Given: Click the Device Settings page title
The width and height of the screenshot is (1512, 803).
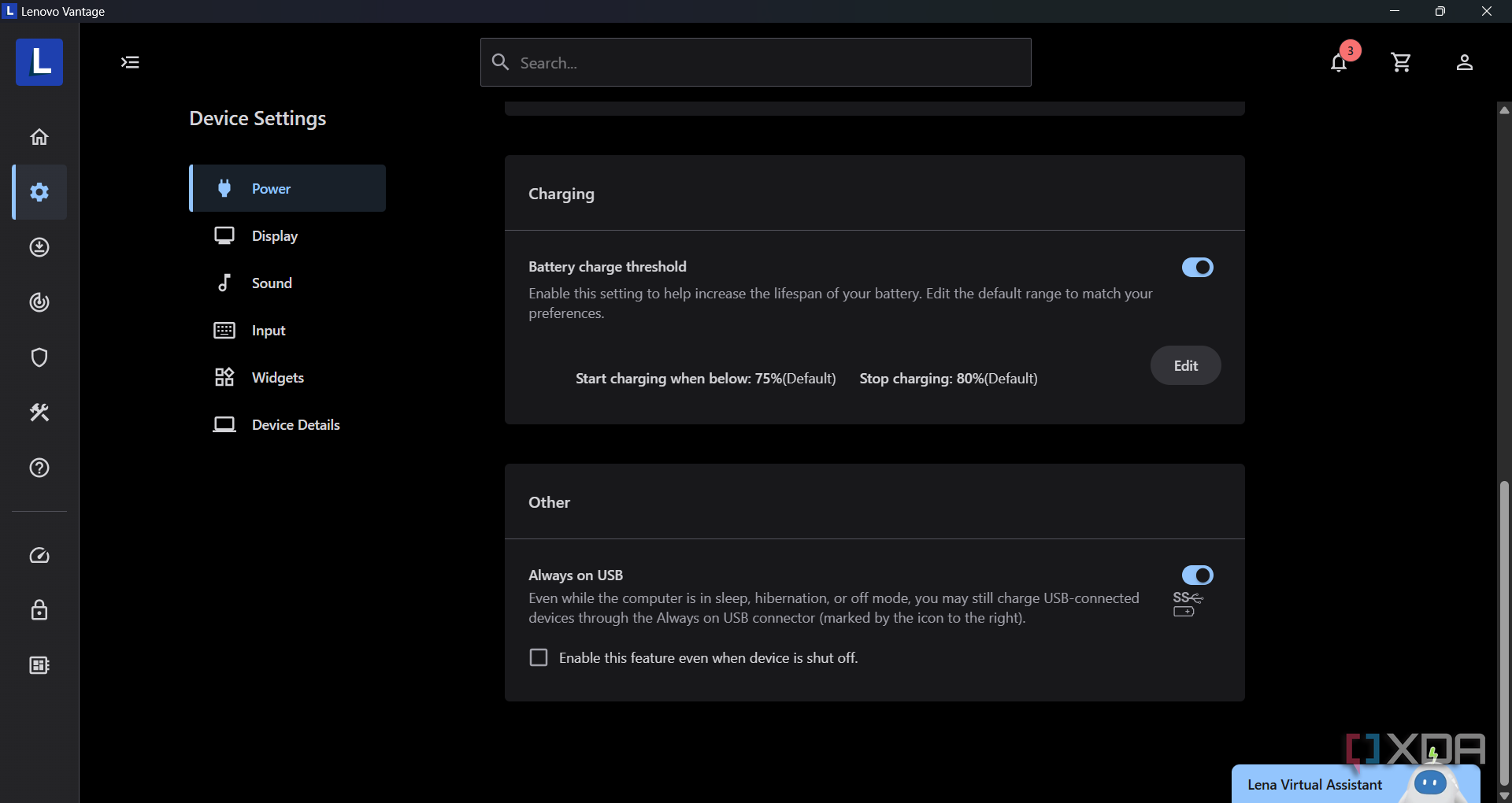Looking at the screenshot, I should [x=258, y=118].
